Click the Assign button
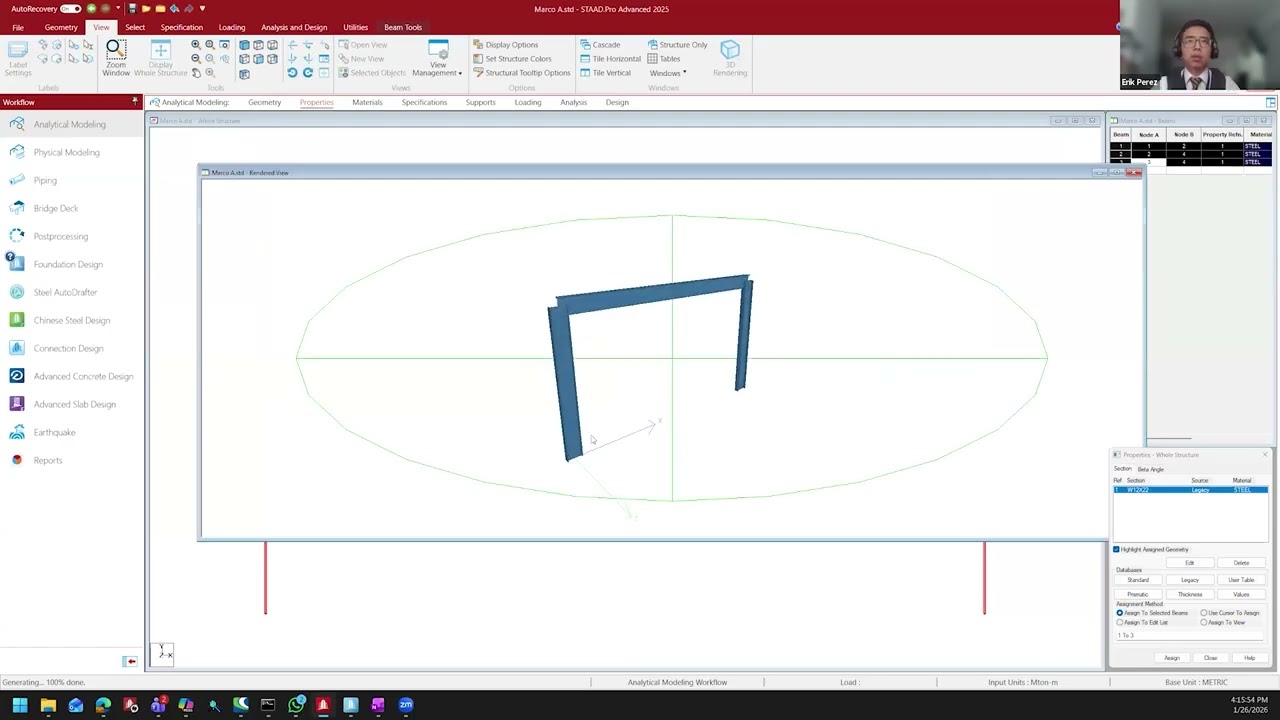Screen dimensions: 1280x720 (1172, 658)
